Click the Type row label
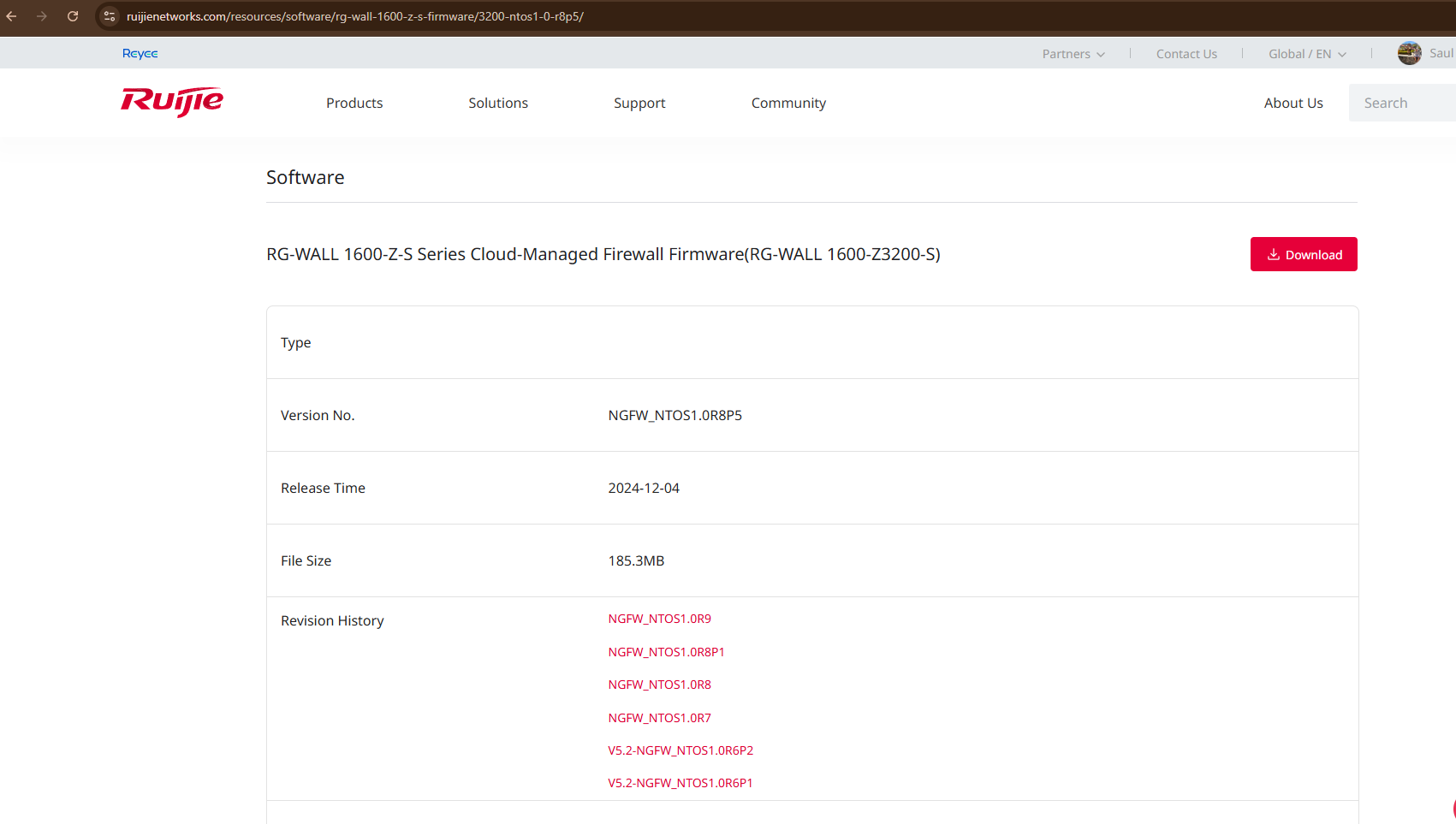This screenshot has height=824, width=1456. pos(295,342)
